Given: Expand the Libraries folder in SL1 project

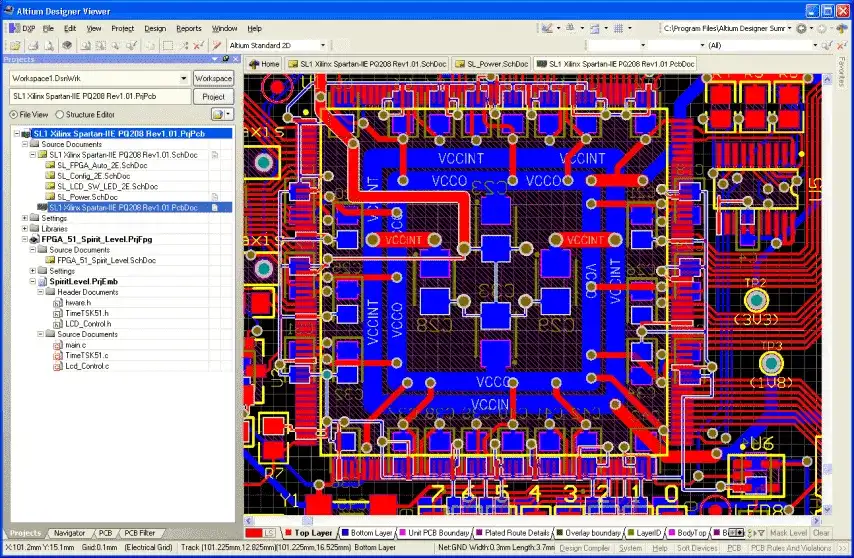Looking at the screenshot, I should (25, 229).
